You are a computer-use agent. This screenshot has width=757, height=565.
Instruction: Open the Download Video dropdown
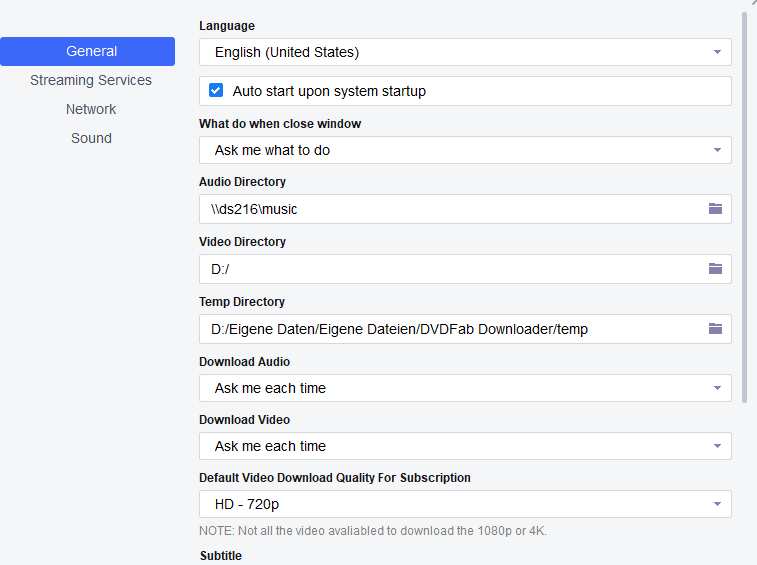tap(465, 446)
